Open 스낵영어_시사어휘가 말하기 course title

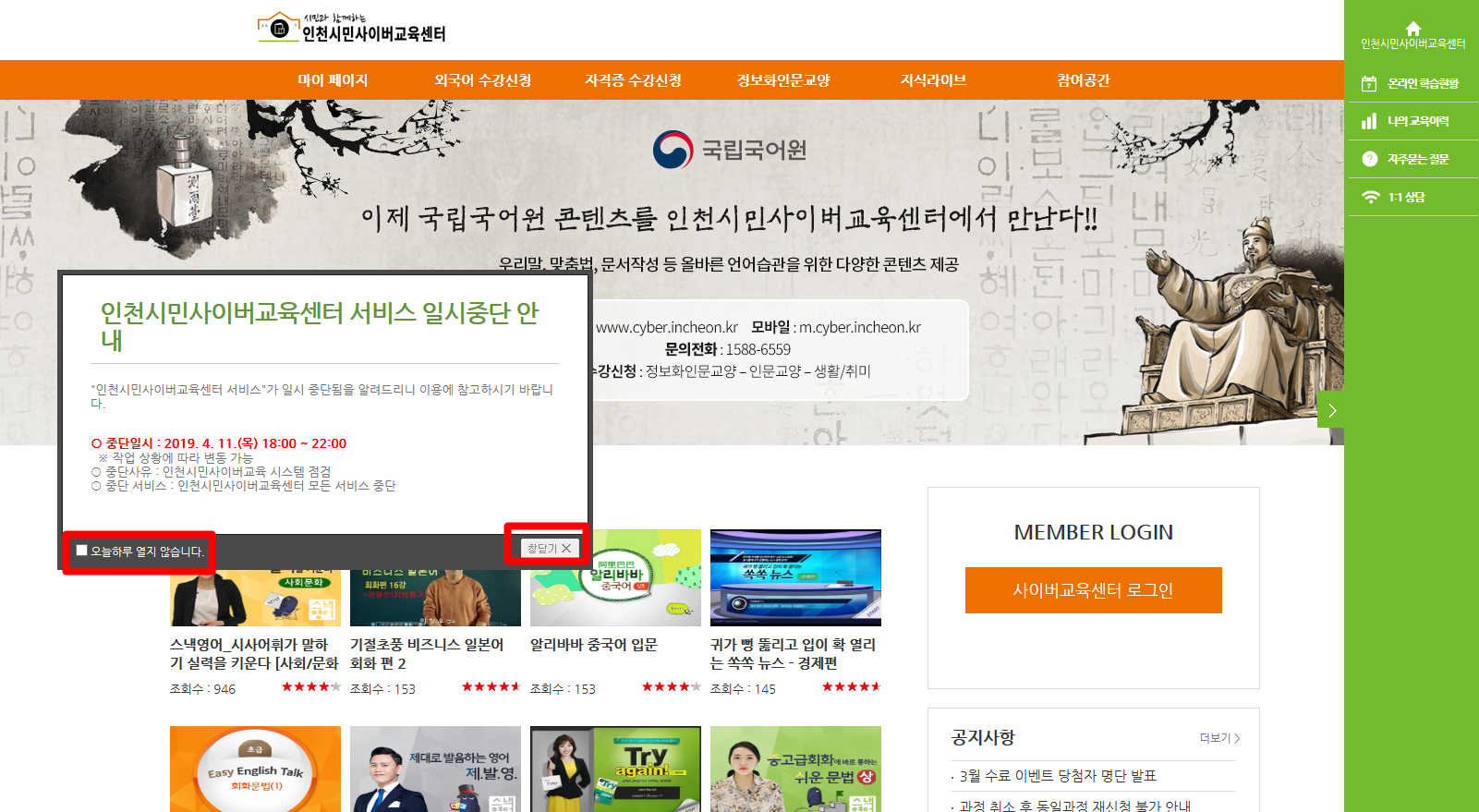(x=254, y=654)
